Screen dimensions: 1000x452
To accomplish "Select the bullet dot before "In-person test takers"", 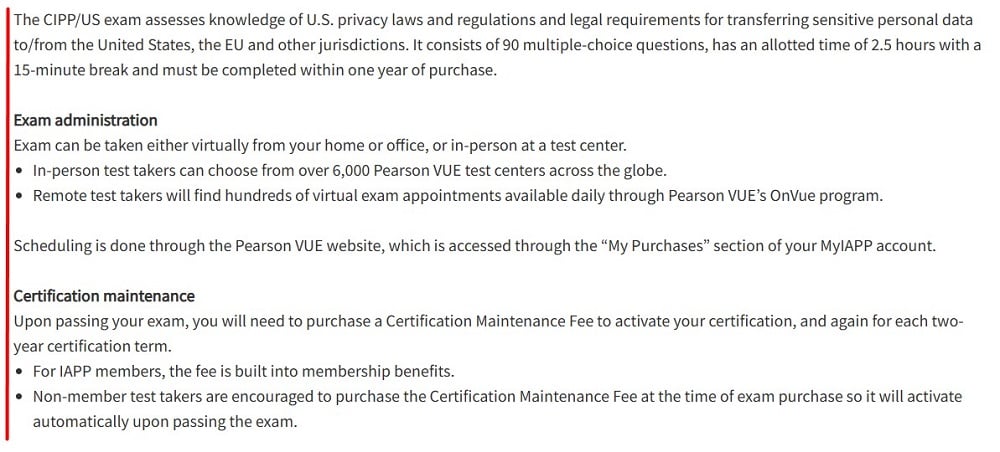I will click(x=20, y=171).
